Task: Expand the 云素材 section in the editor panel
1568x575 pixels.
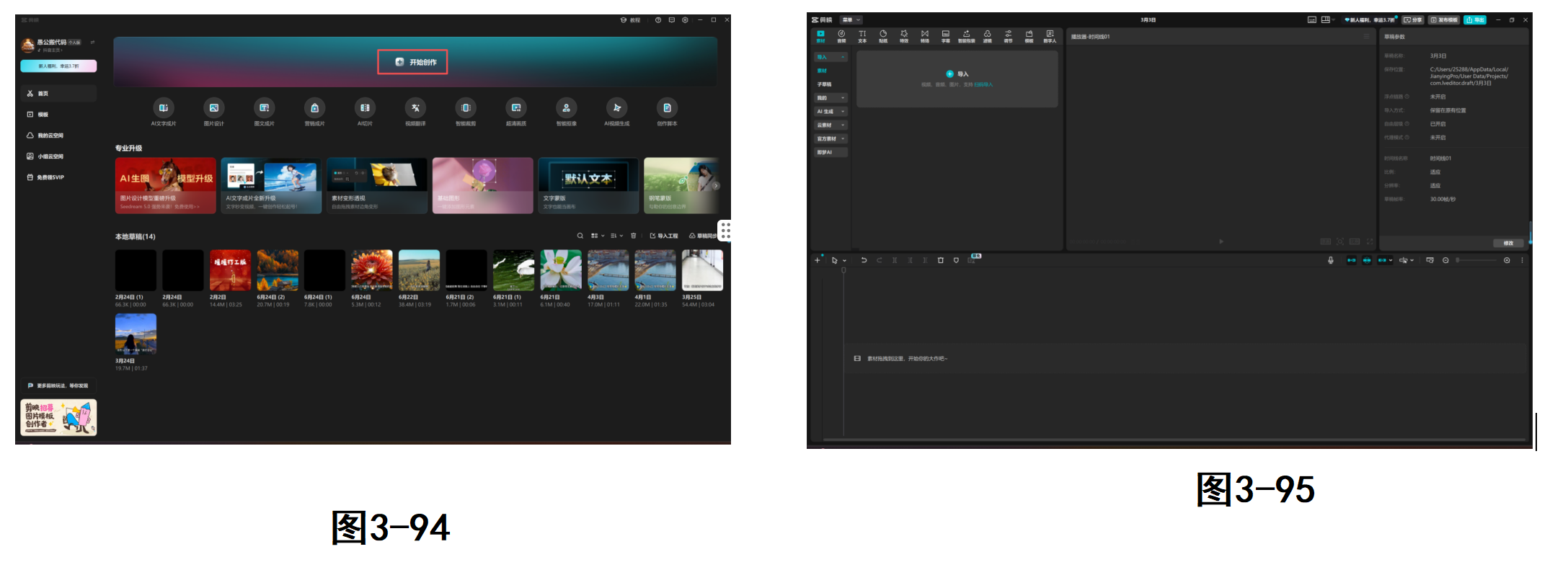Action: tap(831, 125)
